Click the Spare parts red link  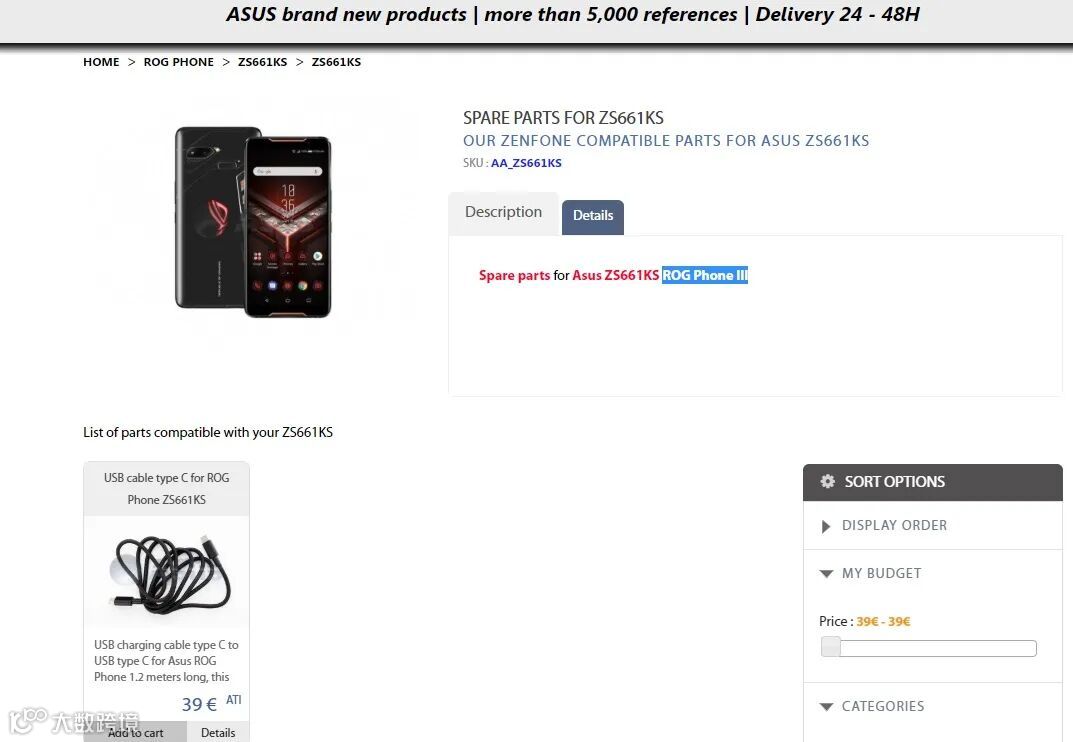pos(515,275)
